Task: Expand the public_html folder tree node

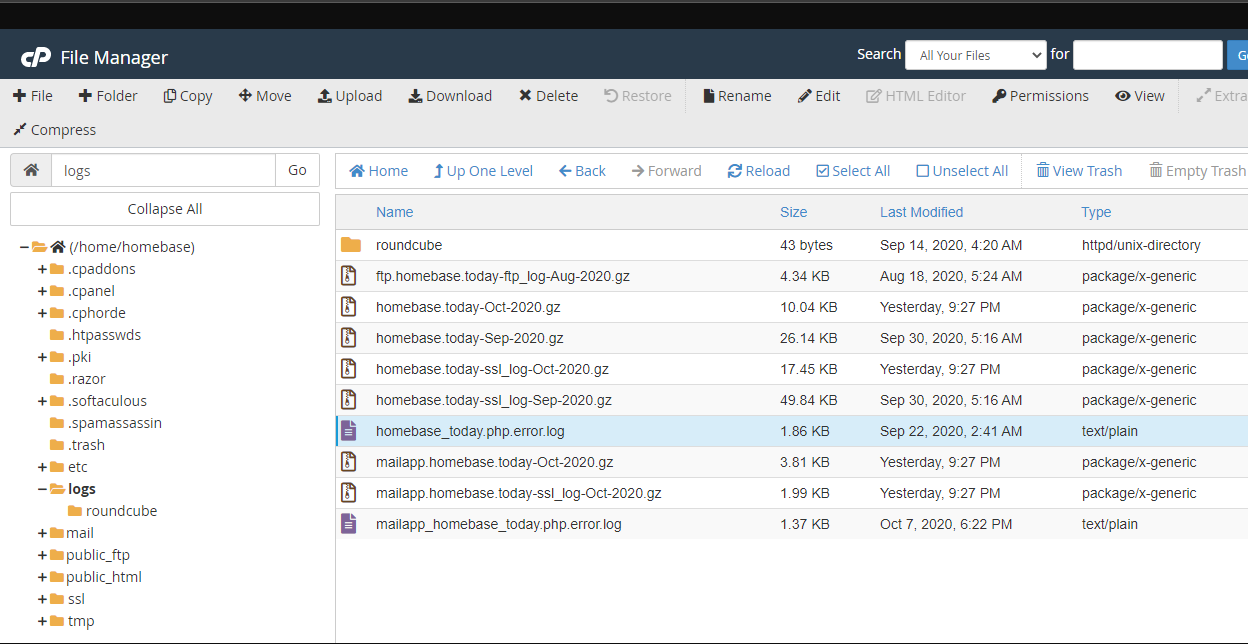Action: click(42, 577)
